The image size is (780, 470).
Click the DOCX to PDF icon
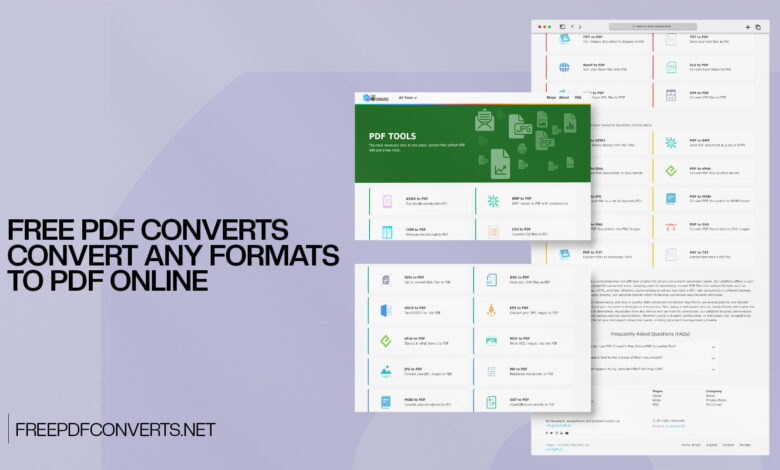386,310
